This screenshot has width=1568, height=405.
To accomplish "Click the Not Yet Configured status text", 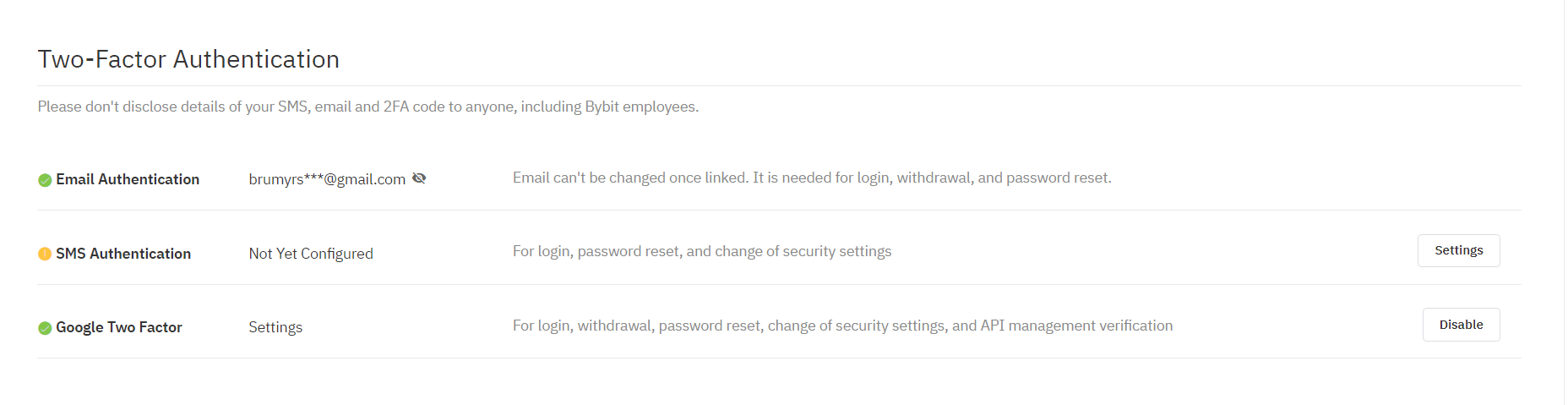I will pos(311,254).
